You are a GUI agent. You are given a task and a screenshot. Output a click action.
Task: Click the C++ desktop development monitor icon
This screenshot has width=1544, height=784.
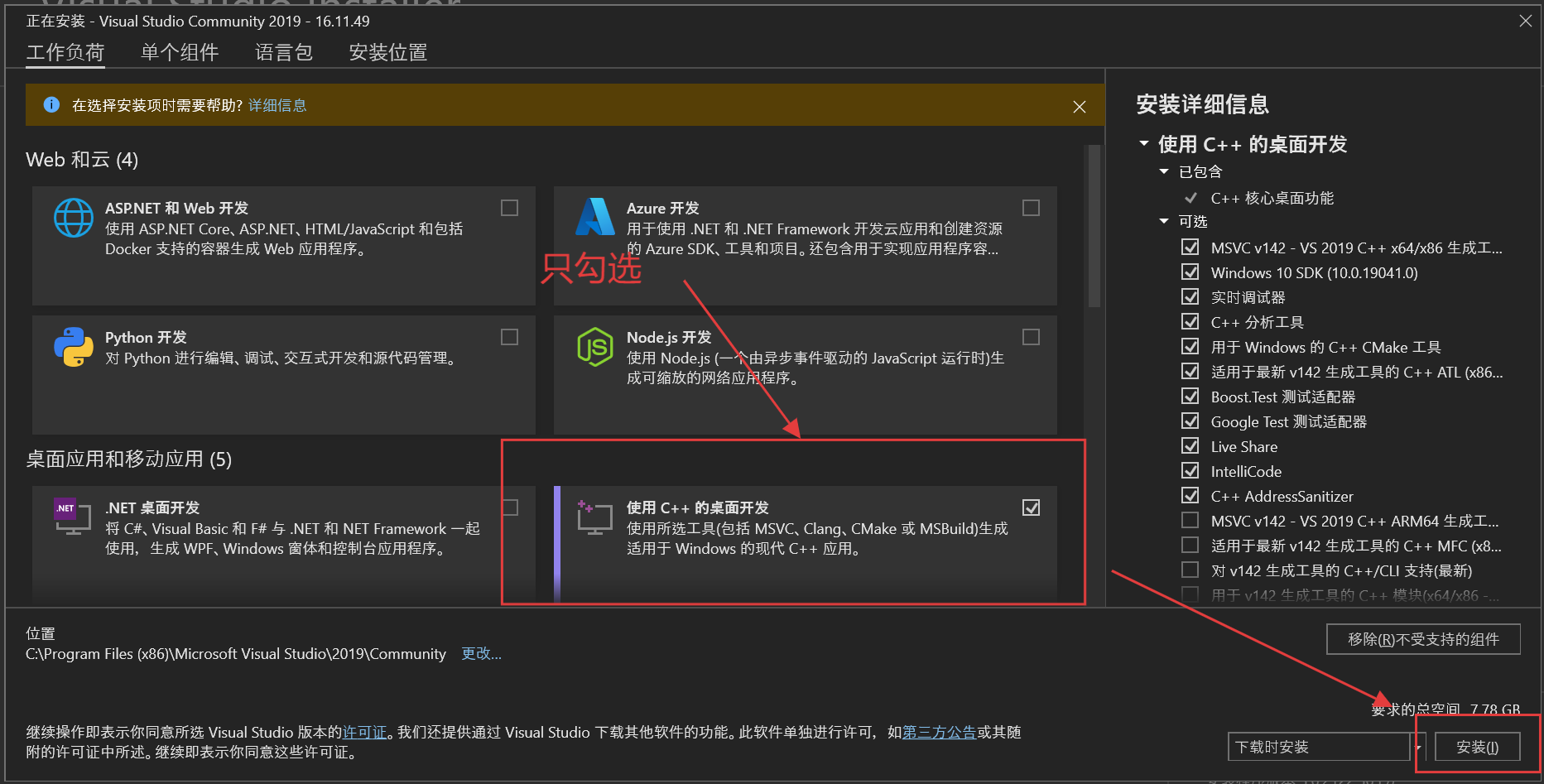point(594,517)
